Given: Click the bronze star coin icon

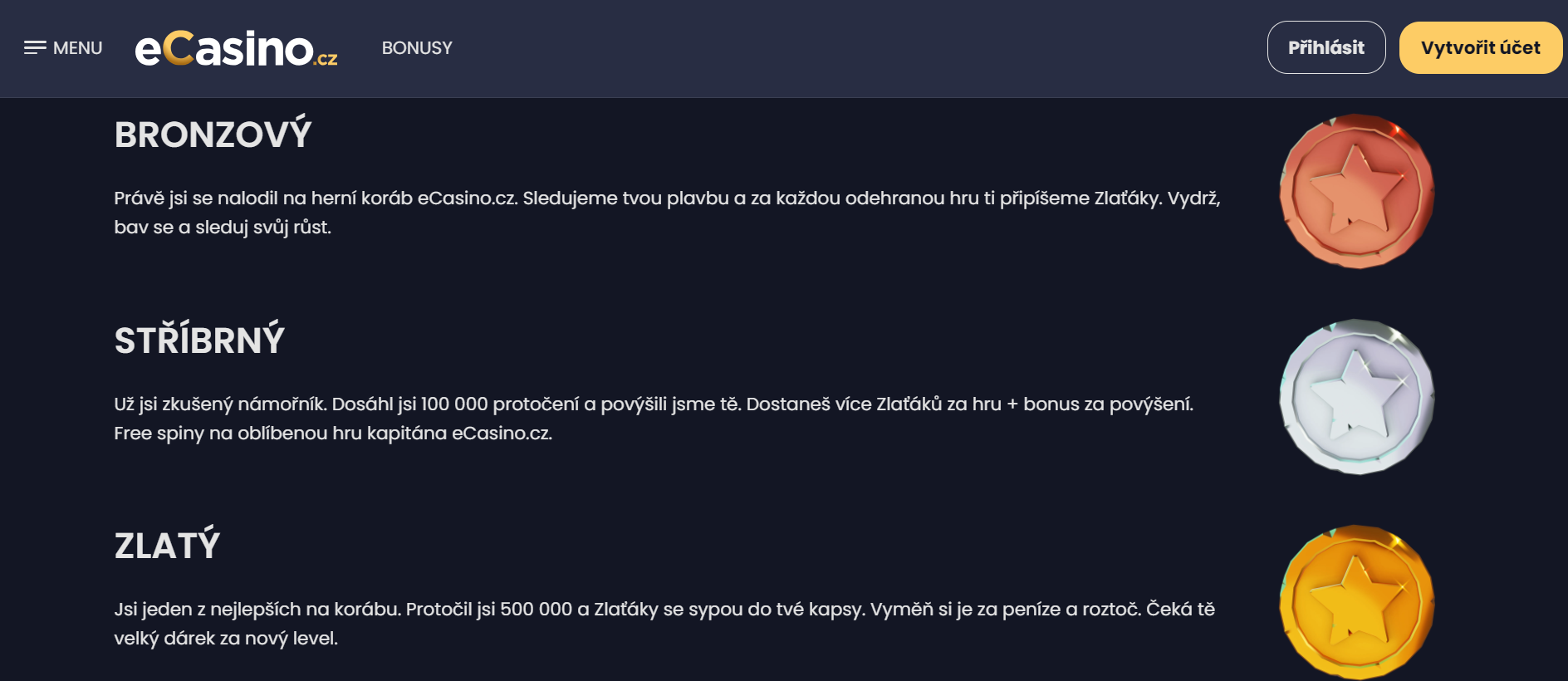Looking at the screenshot, I should (1357, 191).
